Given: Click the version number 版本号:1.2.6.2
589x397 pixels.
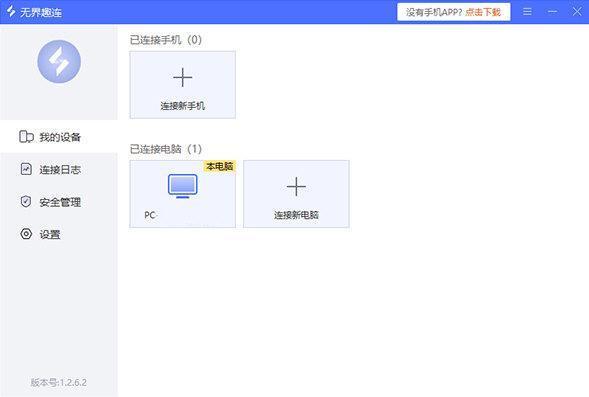Looking at the screenshot, I should (x=59, y=382).
